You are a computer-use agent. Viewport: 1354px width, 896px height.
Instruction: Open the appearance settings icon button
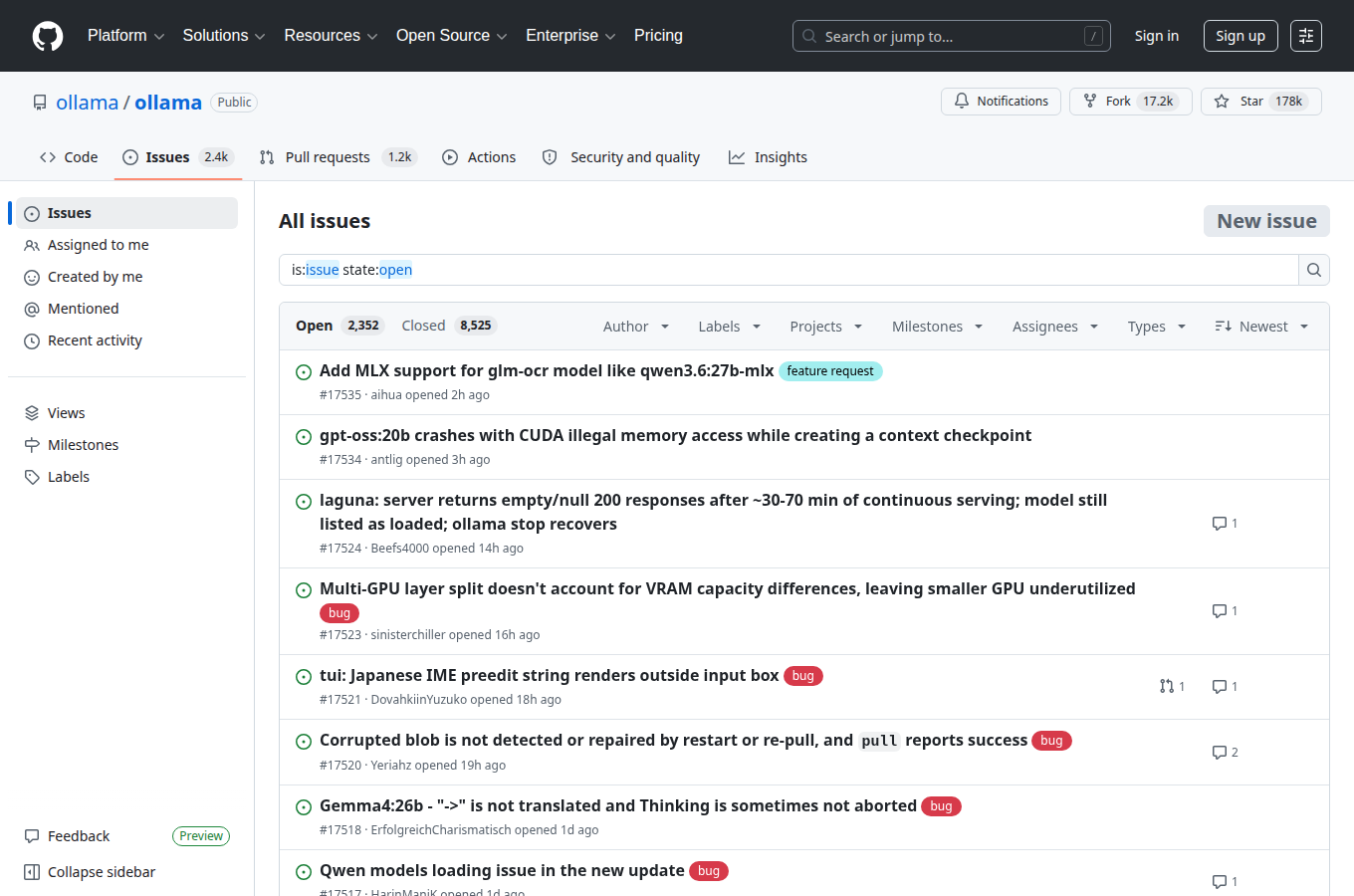click(1306, 36)
